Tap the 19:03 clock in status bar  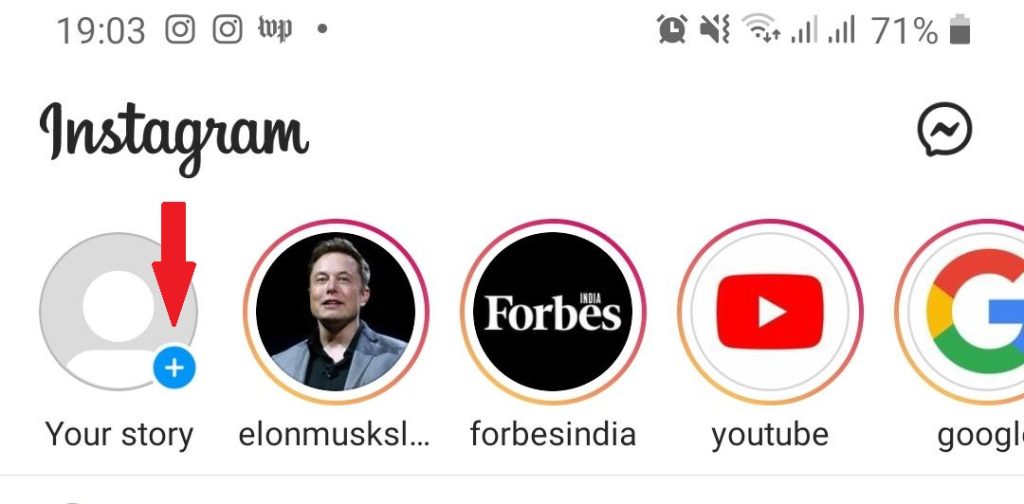[101, 31]
